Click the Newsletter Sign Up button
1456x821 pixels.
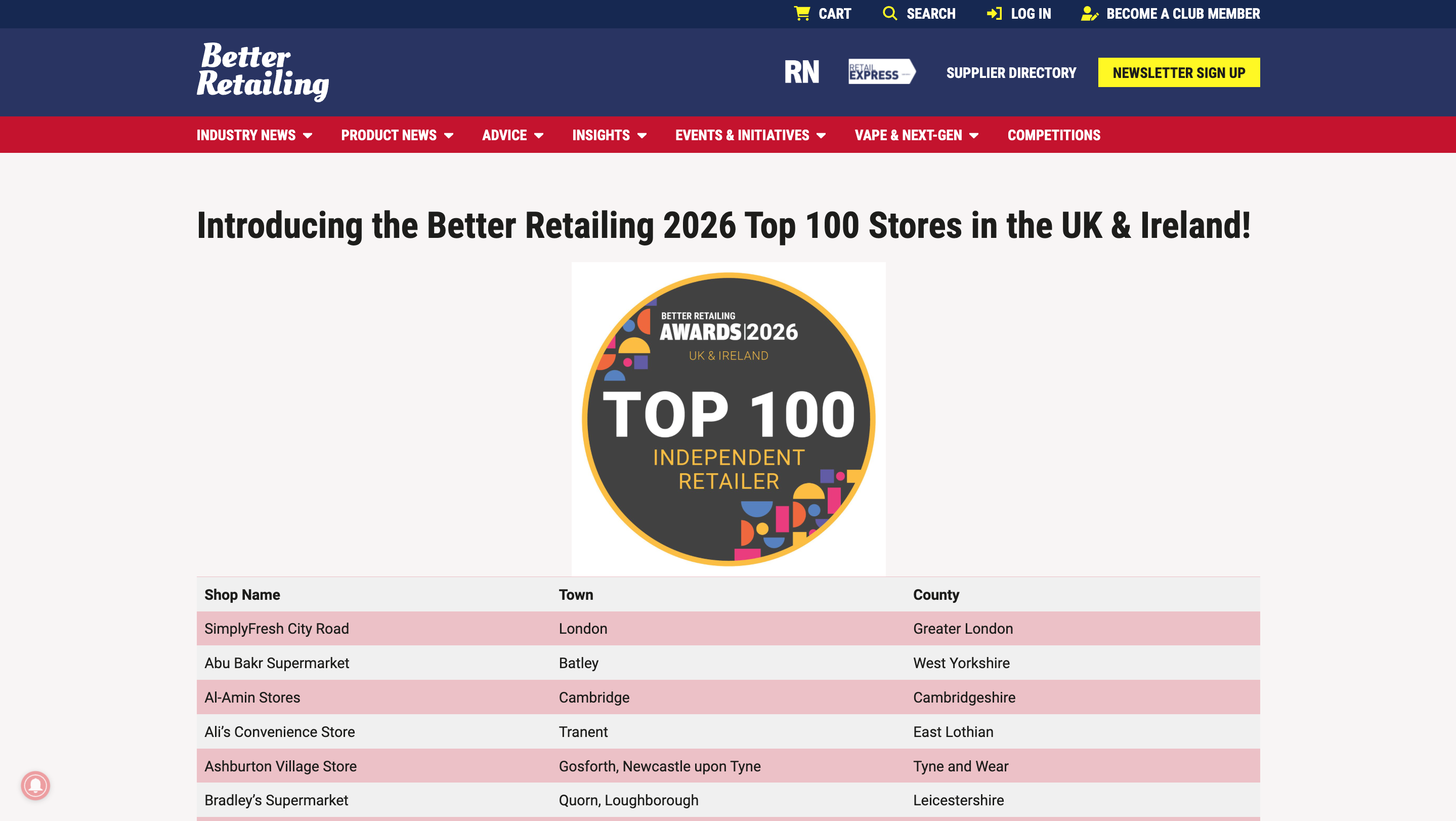click(x=1178, y=72)
